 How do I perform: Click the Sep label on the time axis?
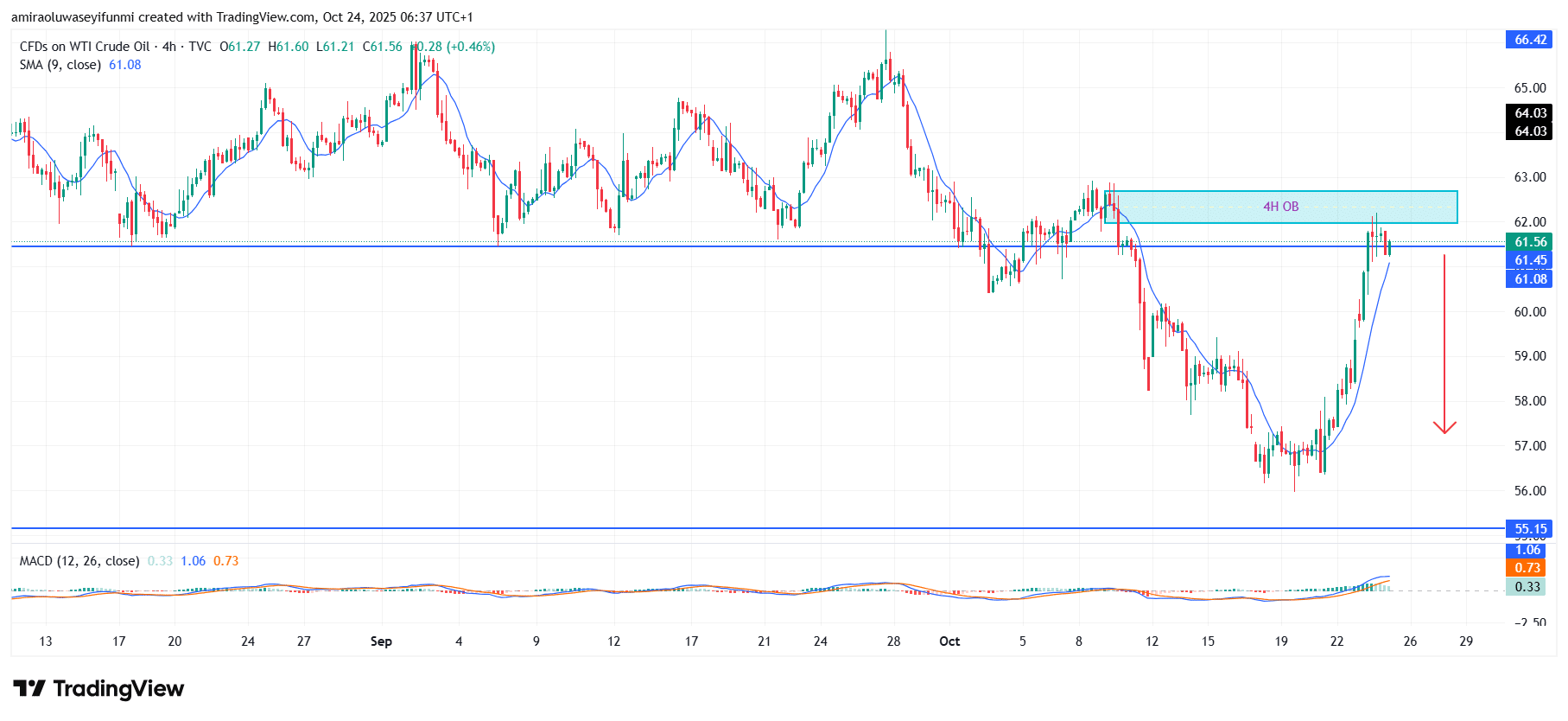coord(381,641)
